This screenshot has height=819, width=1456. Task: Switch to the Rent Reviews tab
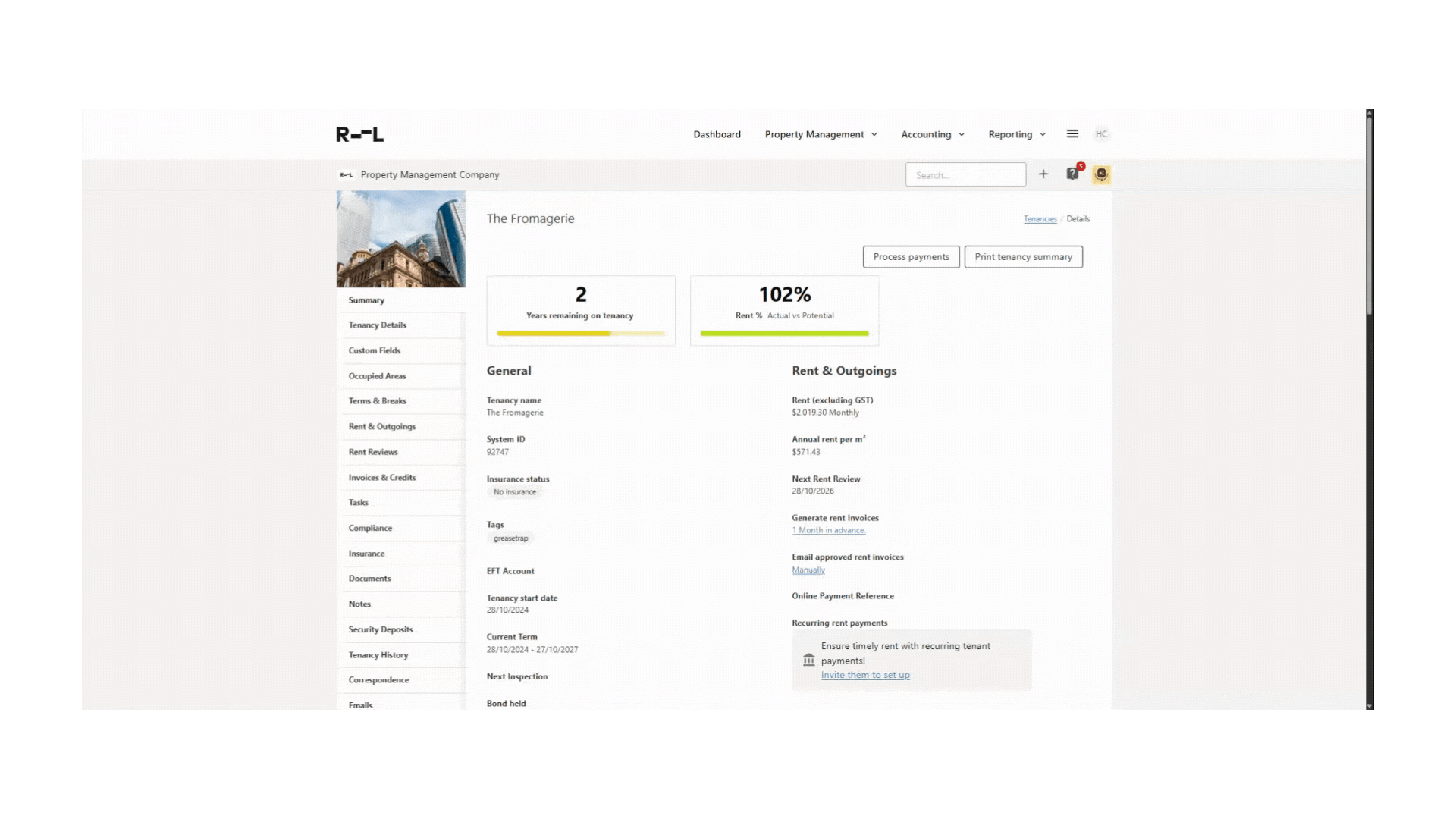point(372,451)
